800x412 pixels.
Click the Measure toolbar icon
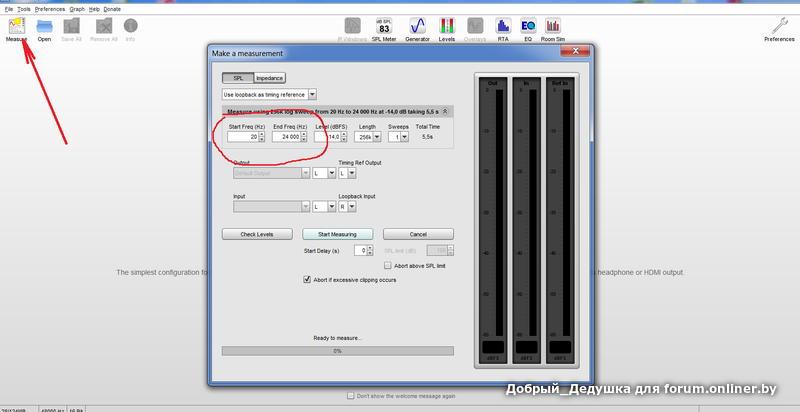[17, 26]
